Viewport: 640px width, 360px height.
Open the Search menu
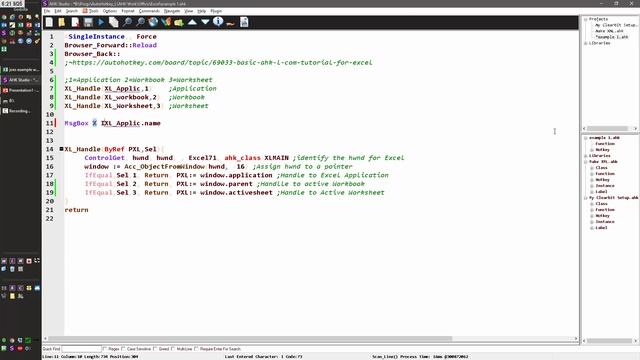(71, 11)
